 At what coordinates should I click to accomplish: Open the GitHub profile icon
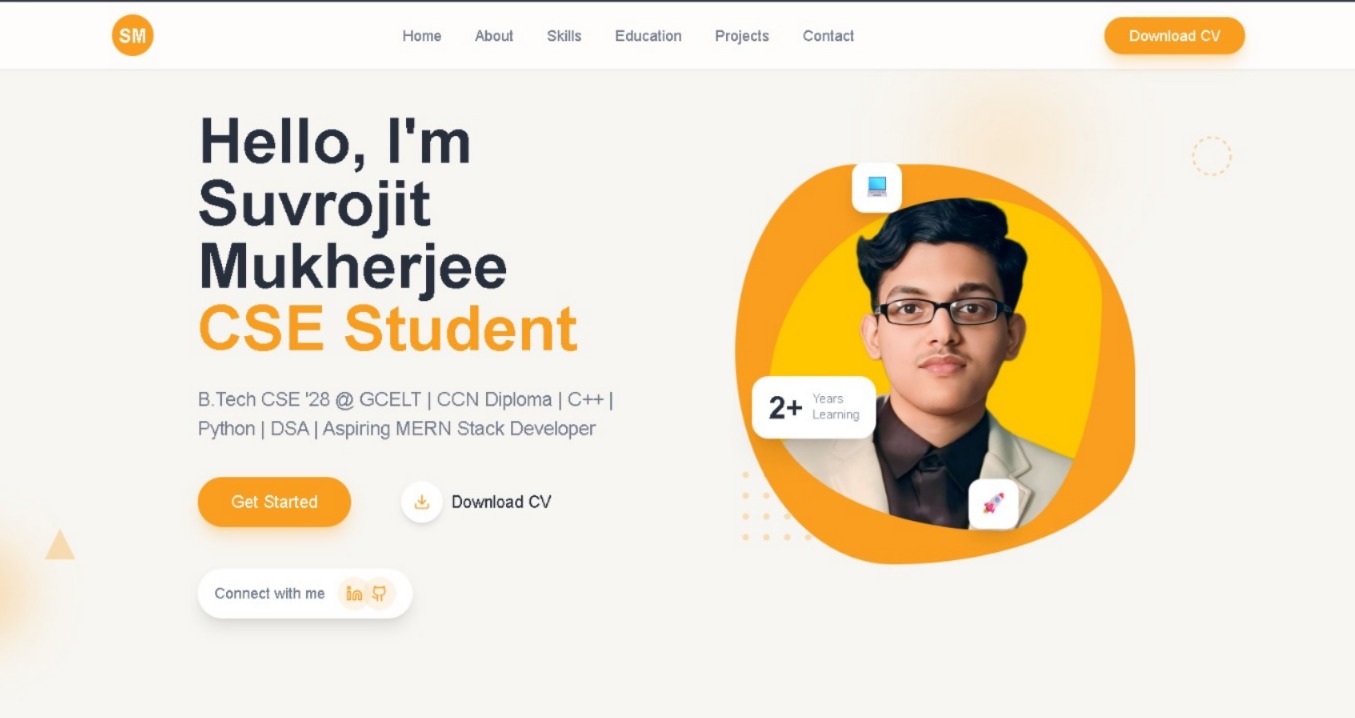pos(379,593)
